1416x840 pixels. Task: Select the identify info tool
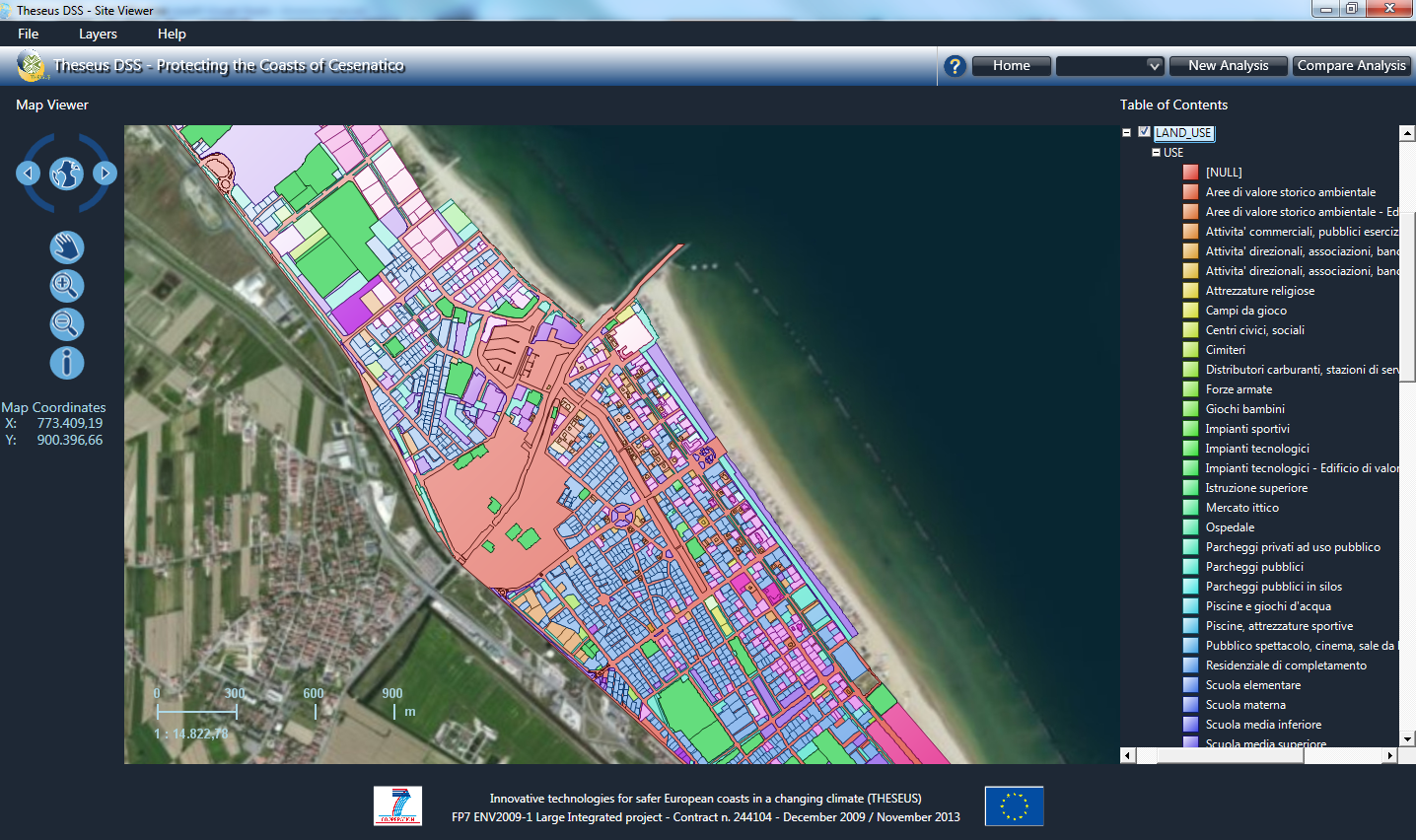pyautogui.click(x=66, y=363)
